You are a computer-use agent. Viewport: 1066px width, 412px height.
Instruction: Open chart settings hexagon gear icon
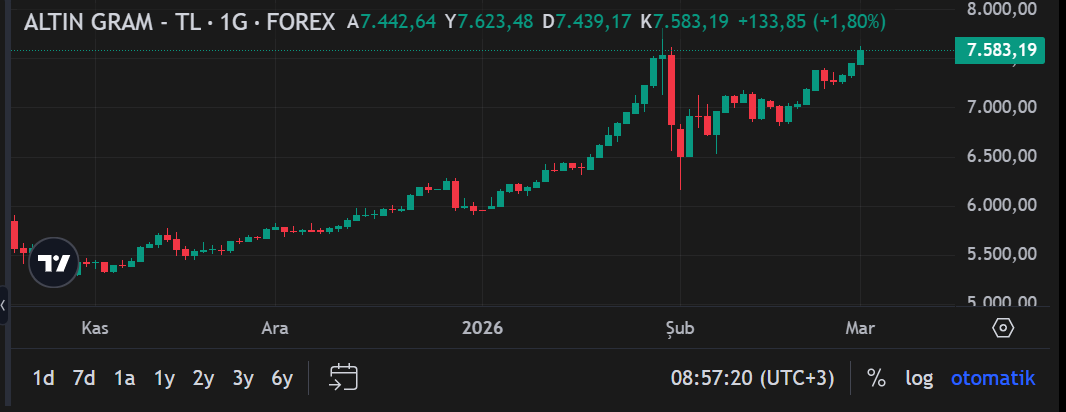point(1003,328)
